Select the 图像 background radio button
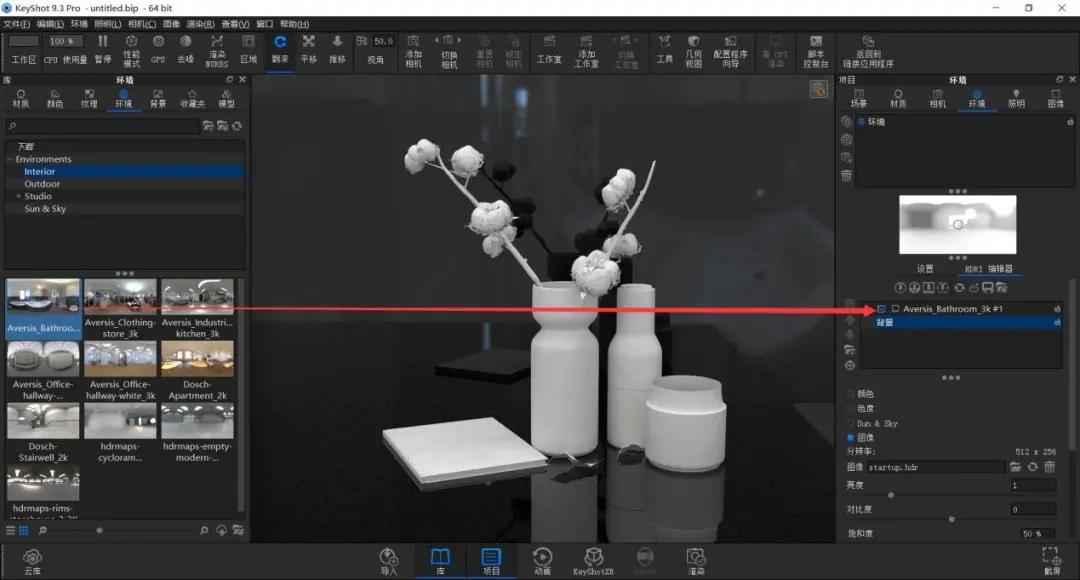Viewport: 1080px width, 580px height. (850, 437)
